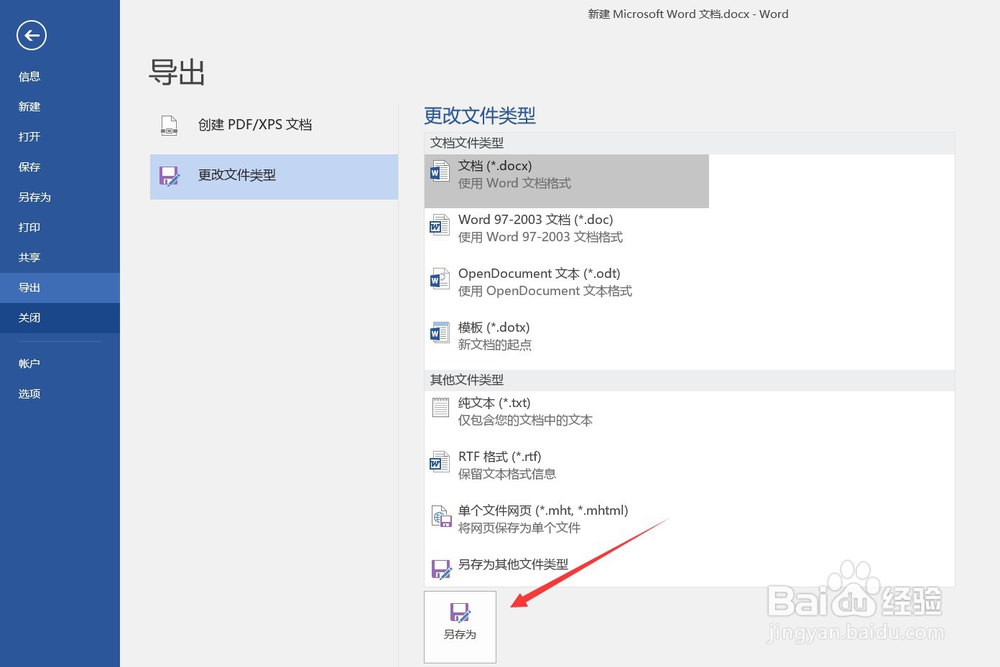Click 使用 OpenDocument 文本格式 description
Screen dimensions: 1000x667
pyautogui.click(x=545, y=291)
